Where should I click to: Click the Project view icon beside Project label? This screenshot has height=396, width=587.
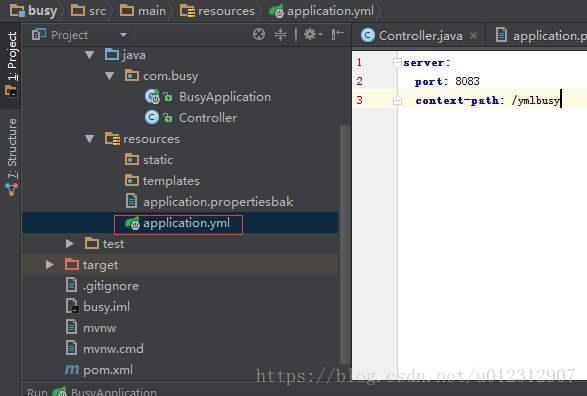click(39, 34)
